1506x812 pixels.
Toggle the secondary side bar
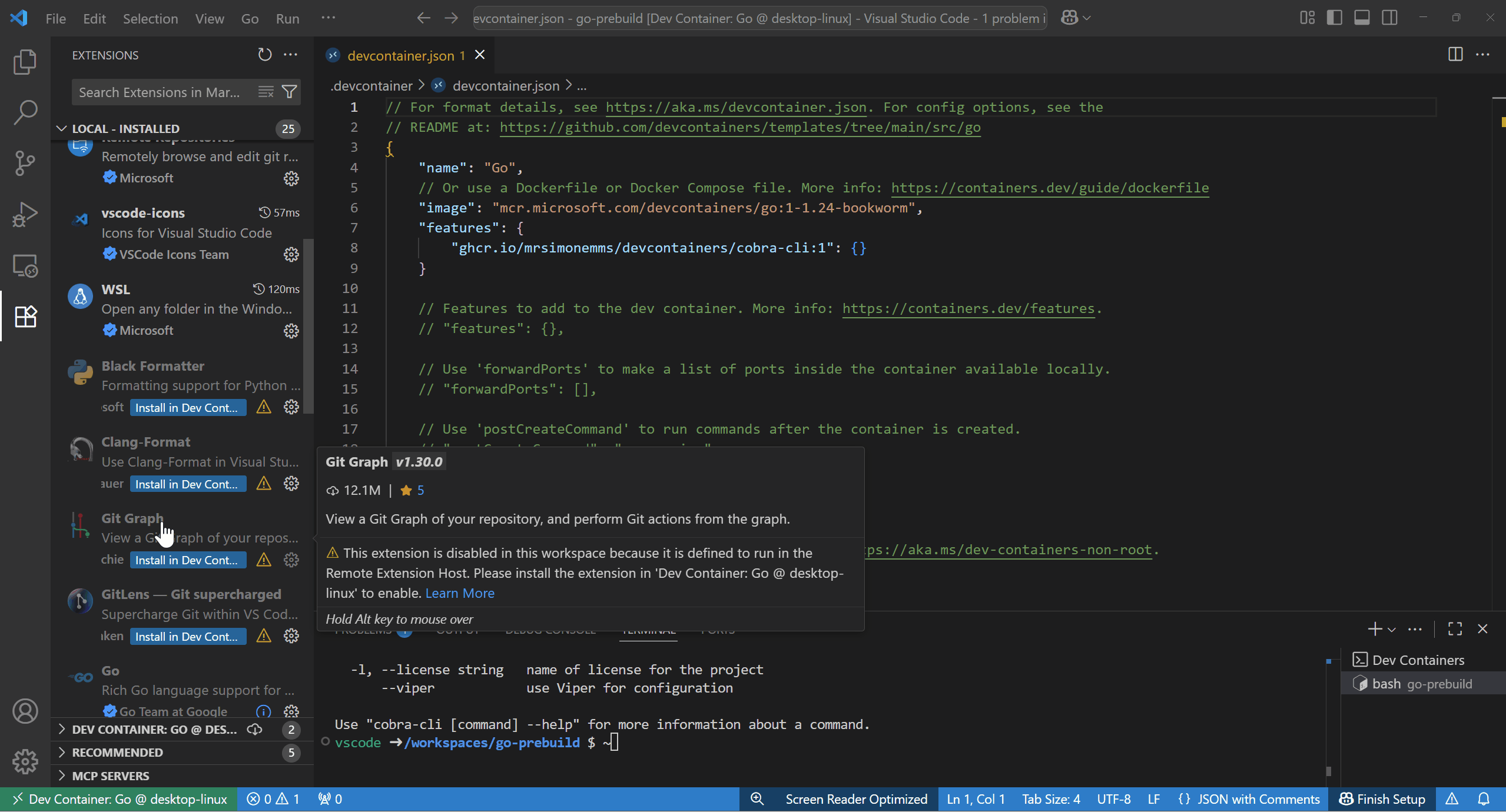pos(1389,18)
